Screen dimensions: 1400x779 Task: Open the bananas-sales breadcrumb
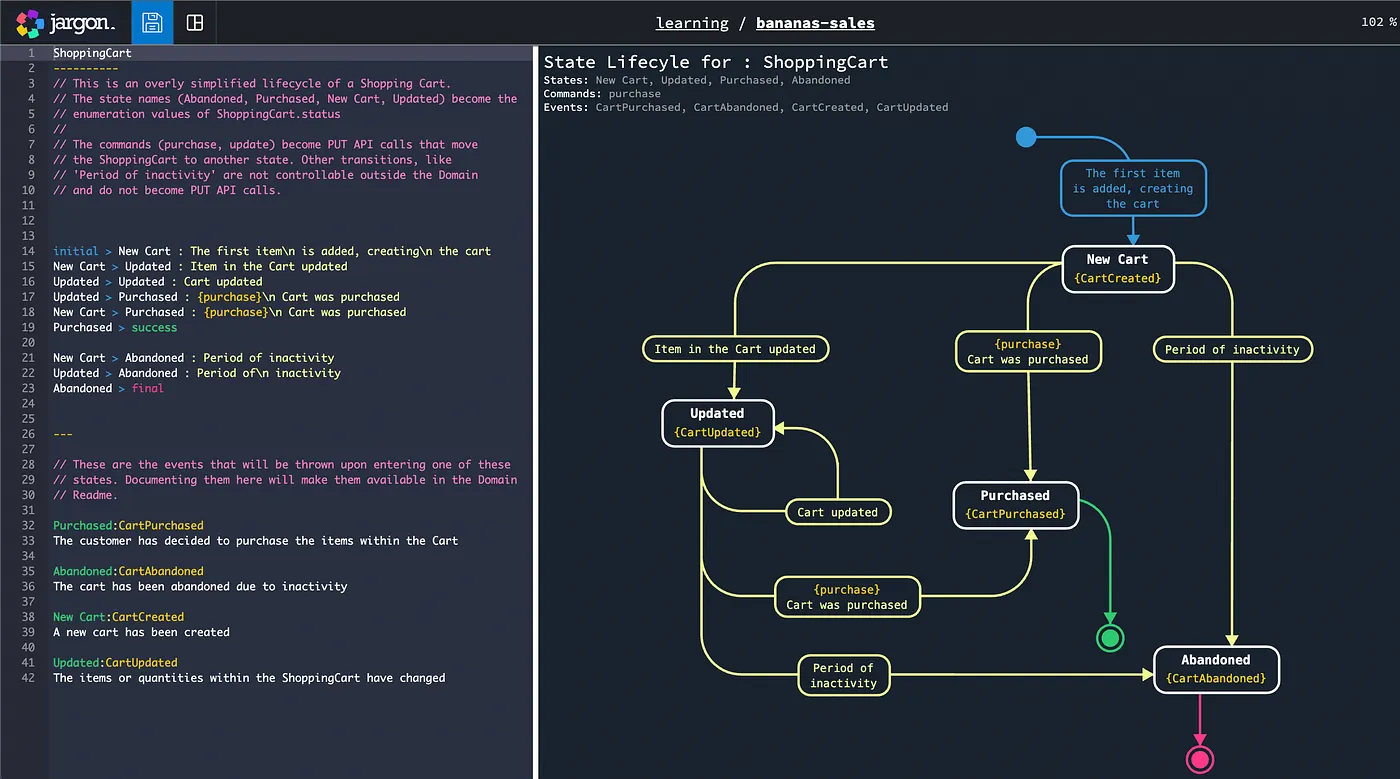click(815, 22)
